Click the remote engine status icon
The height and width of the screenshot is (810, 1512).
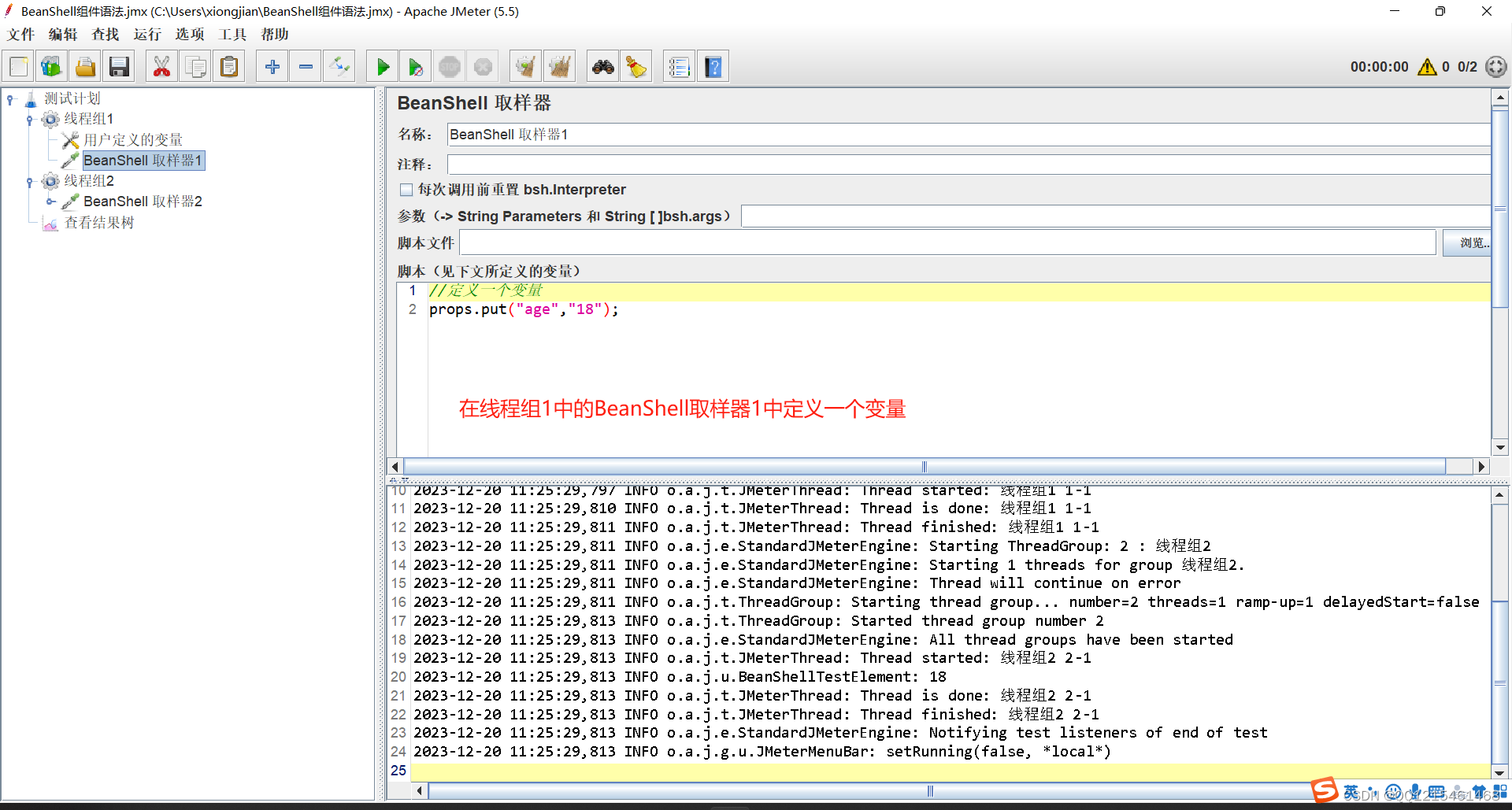(x=1496, y=67)
